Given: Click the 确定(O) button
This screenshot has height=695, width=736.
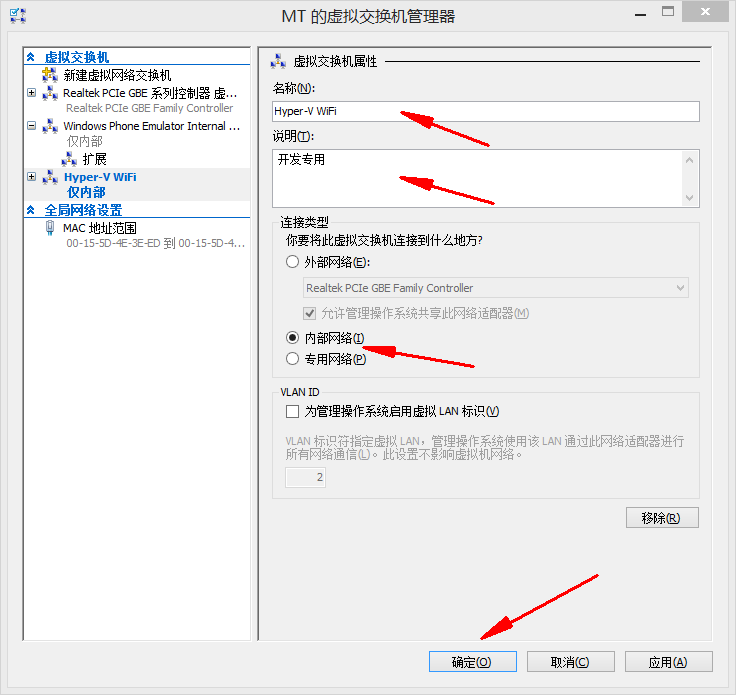Looking at the screenshot, I should pos(472,662).
